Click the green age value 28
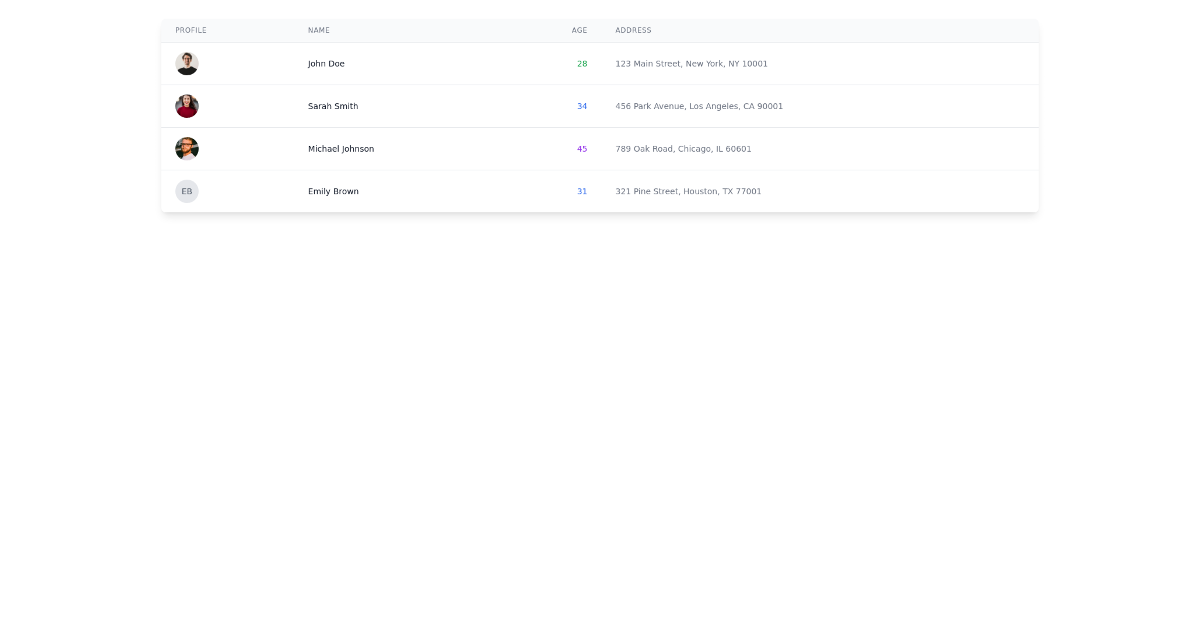This screenshot has width=1200, height=630. 582,63
